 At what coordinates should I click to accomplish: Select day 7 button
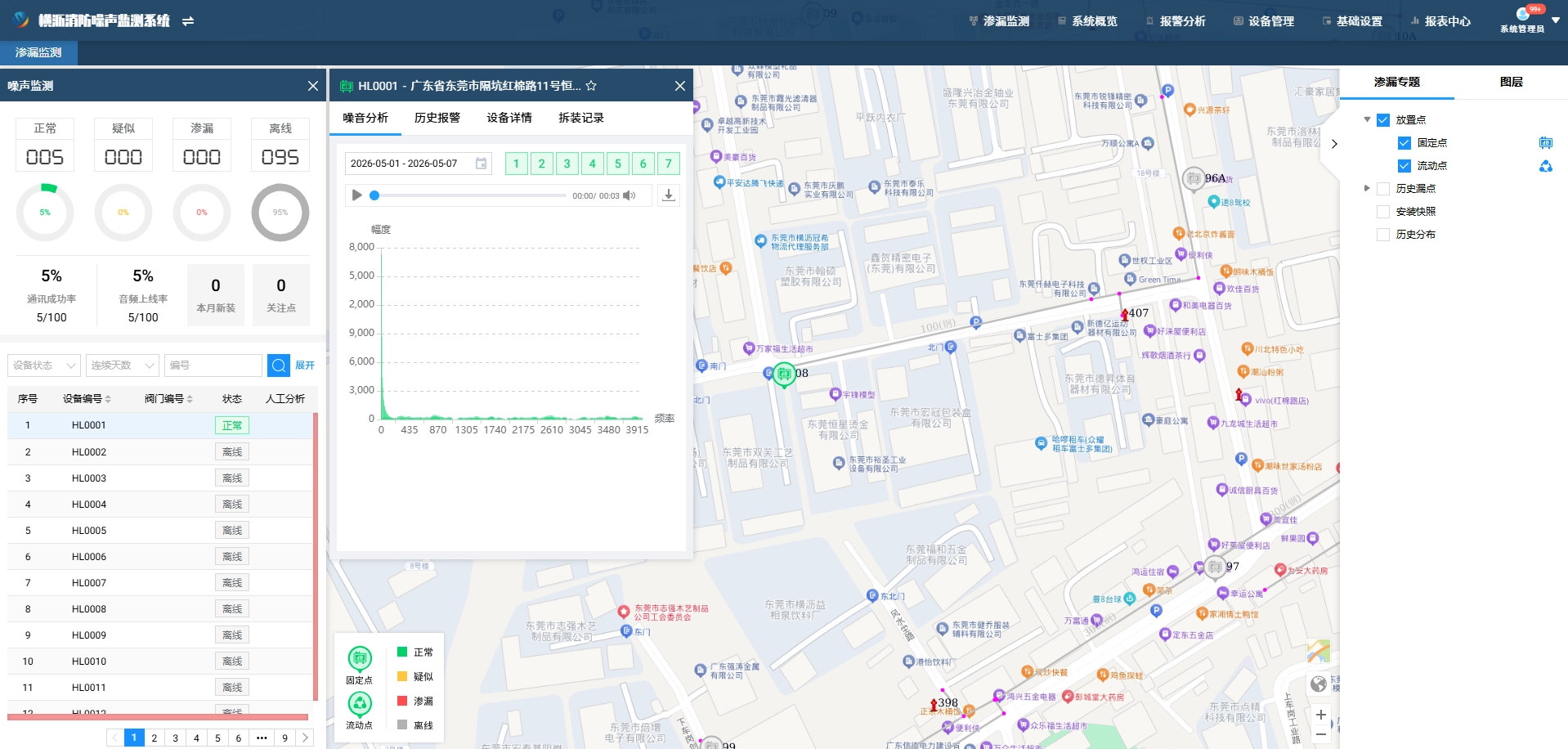coord(668,164)
